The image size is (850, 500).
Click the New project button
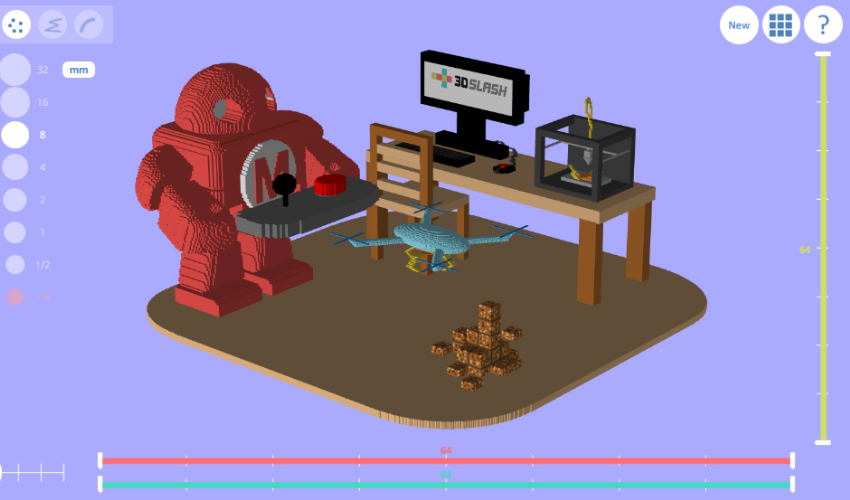[739, 25]
